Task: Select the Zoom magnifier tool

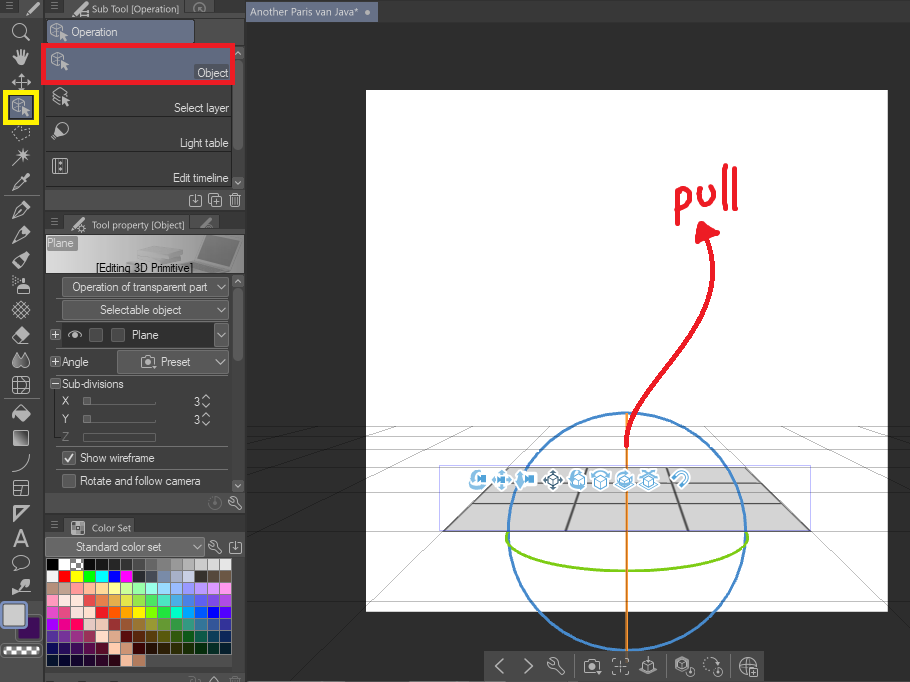Action: [x=20, y=32]
